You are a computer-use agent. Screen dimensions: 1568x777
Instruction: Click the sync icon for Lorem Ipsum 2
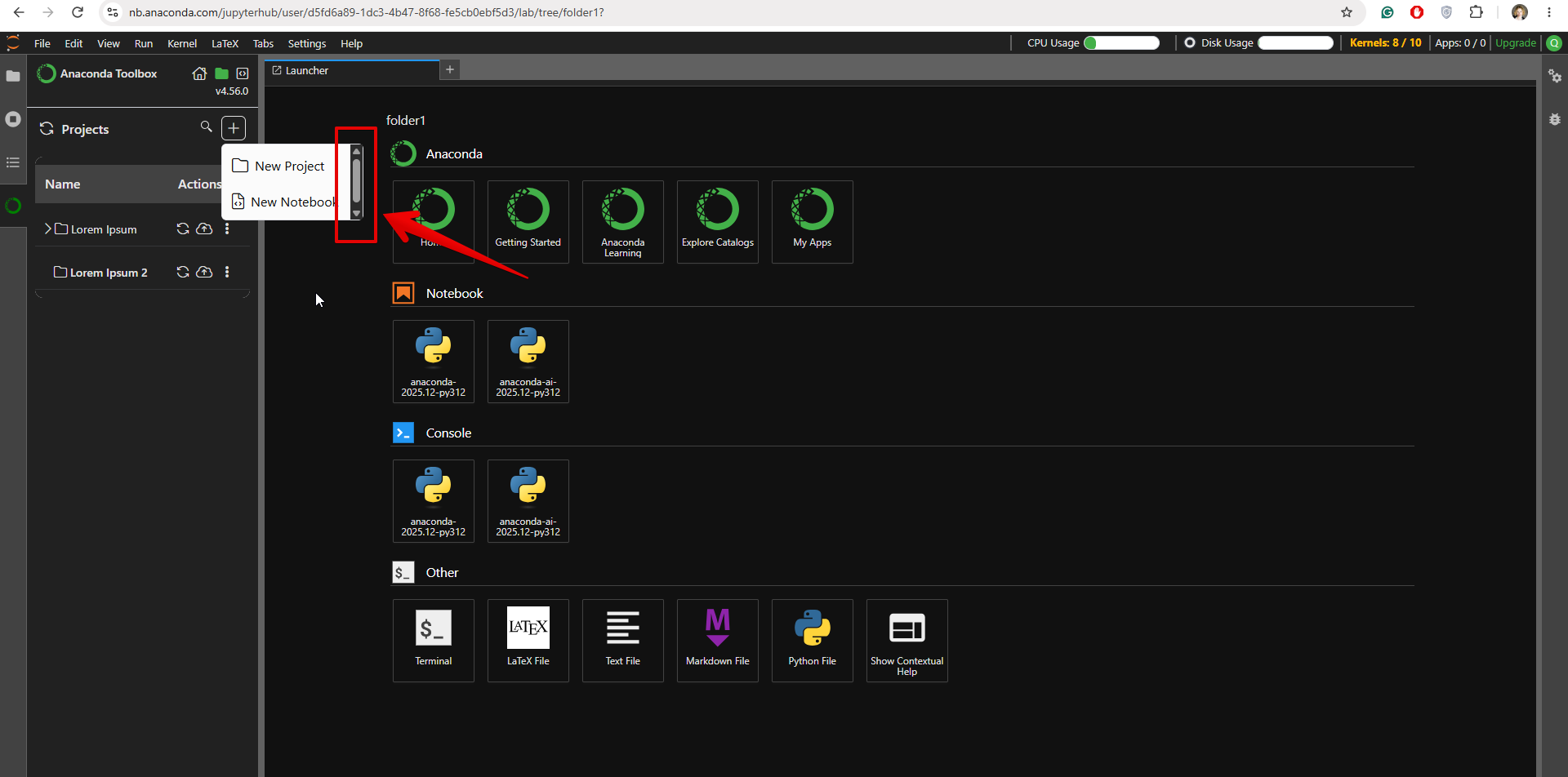183,272
